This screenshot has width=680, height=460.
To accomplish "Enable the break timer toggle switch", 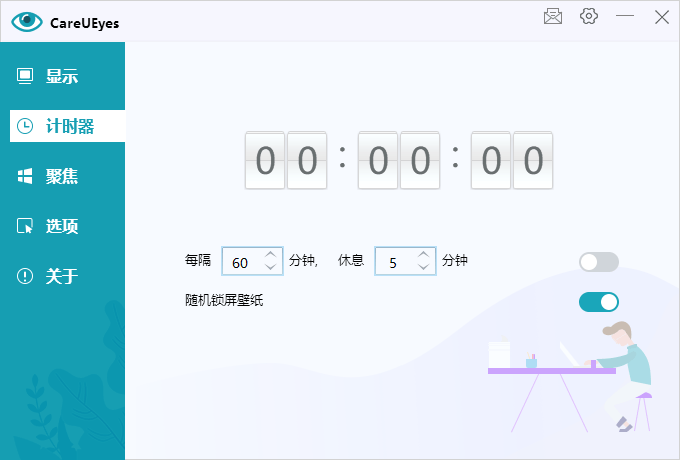I will (599, 262).
